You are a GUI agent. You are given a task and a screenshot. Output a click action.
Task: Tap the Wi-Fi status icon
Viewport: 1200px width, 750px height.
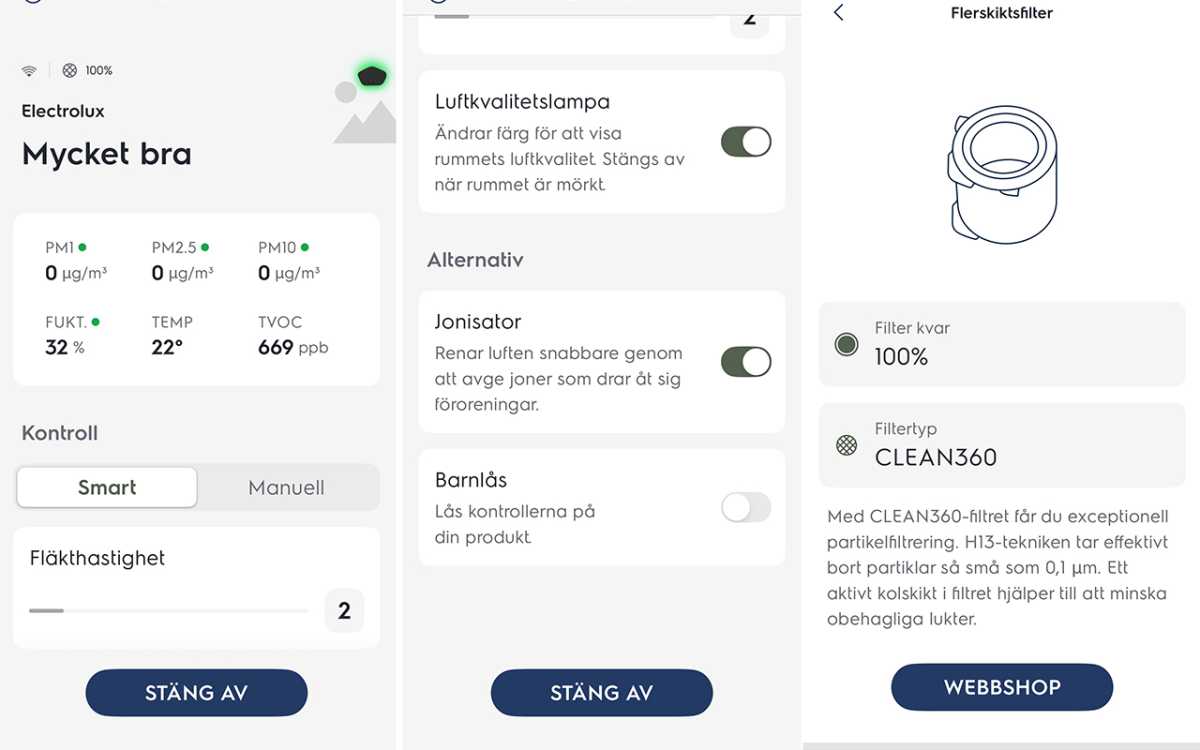pos(29,71)
